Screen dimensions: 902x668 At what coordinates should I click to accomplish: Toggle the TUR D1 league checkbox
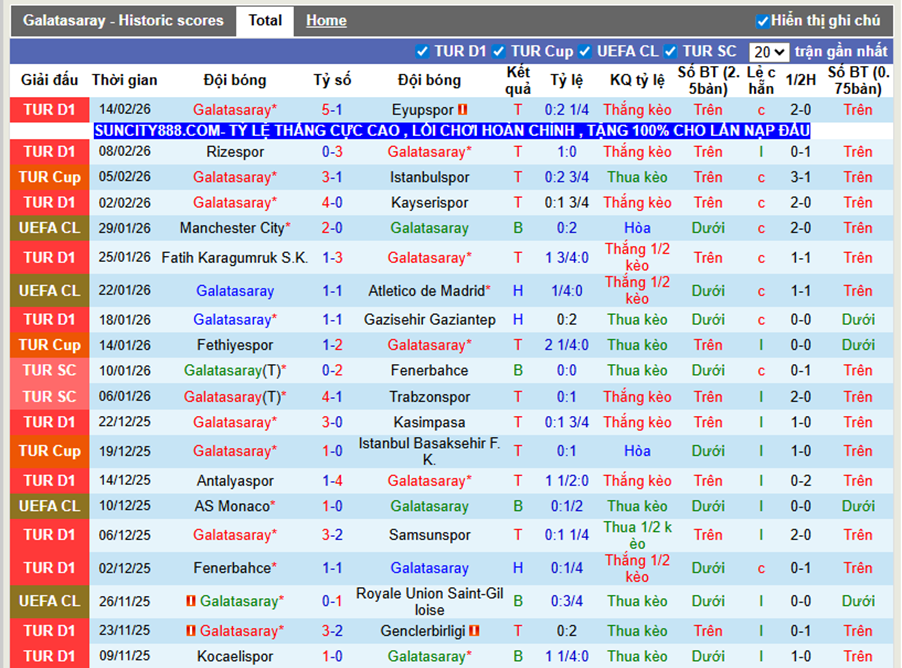(422, 52)
